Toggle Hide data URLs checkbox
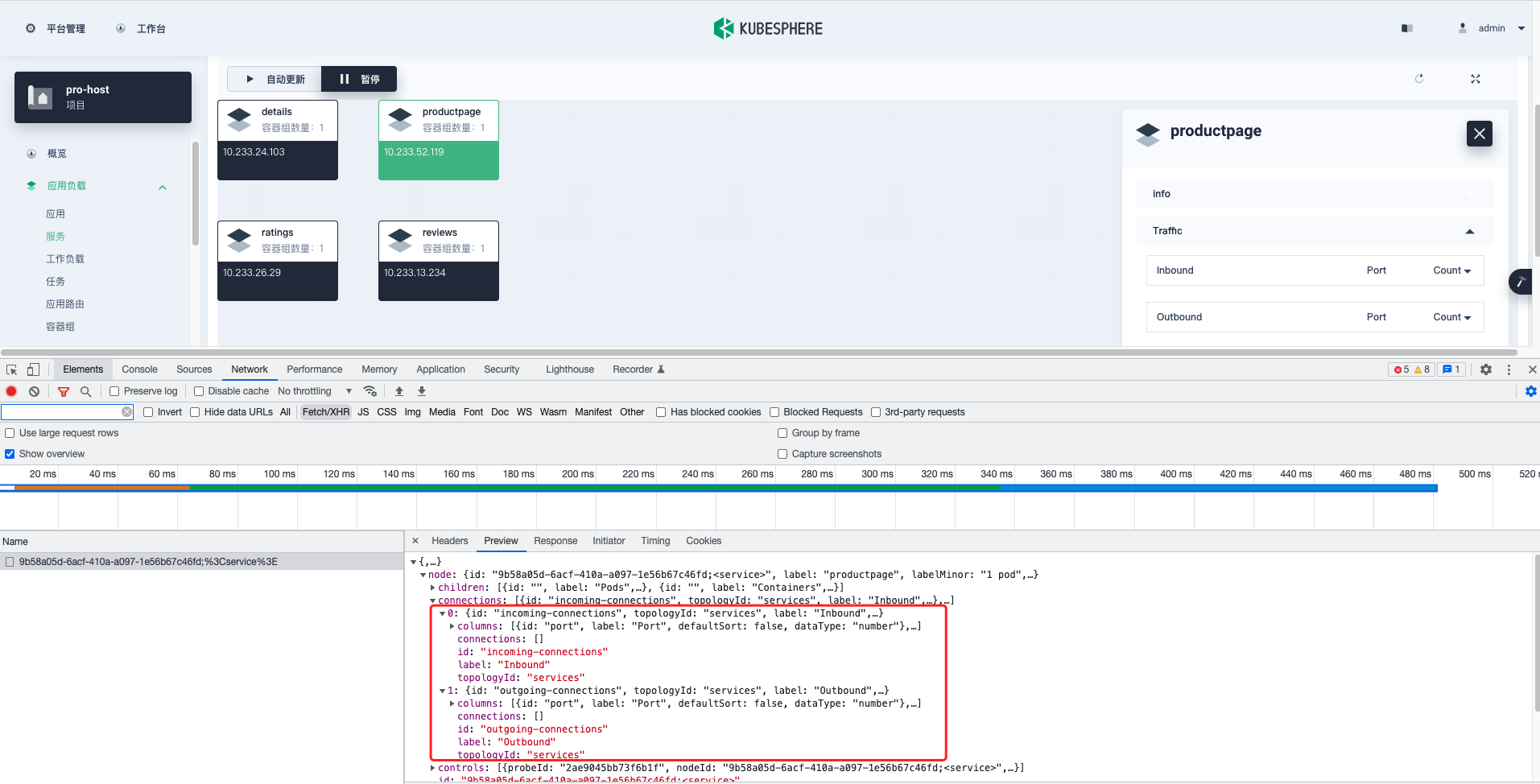Screen dimensions: 1540x784 pyautogui.click(x=195, y=412)
